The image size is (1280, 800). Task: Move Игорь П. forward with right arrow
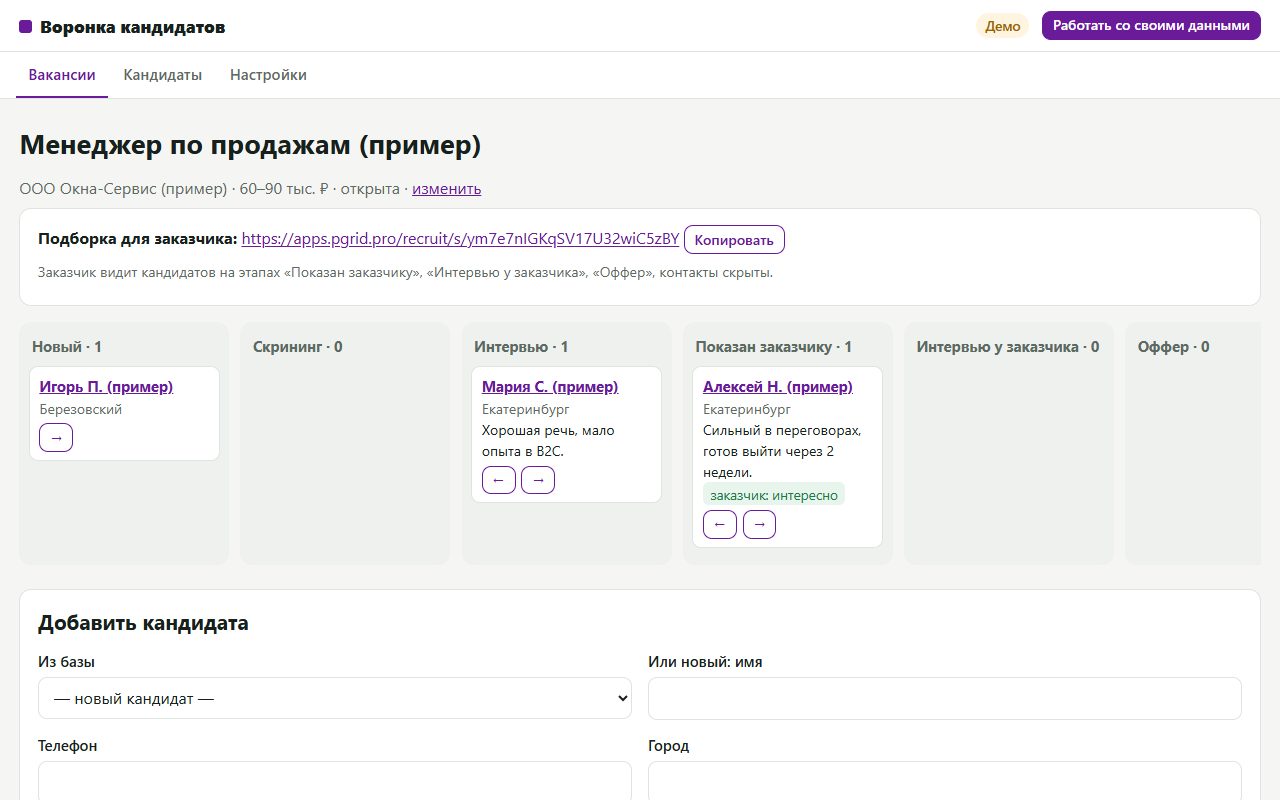(56, 438)
